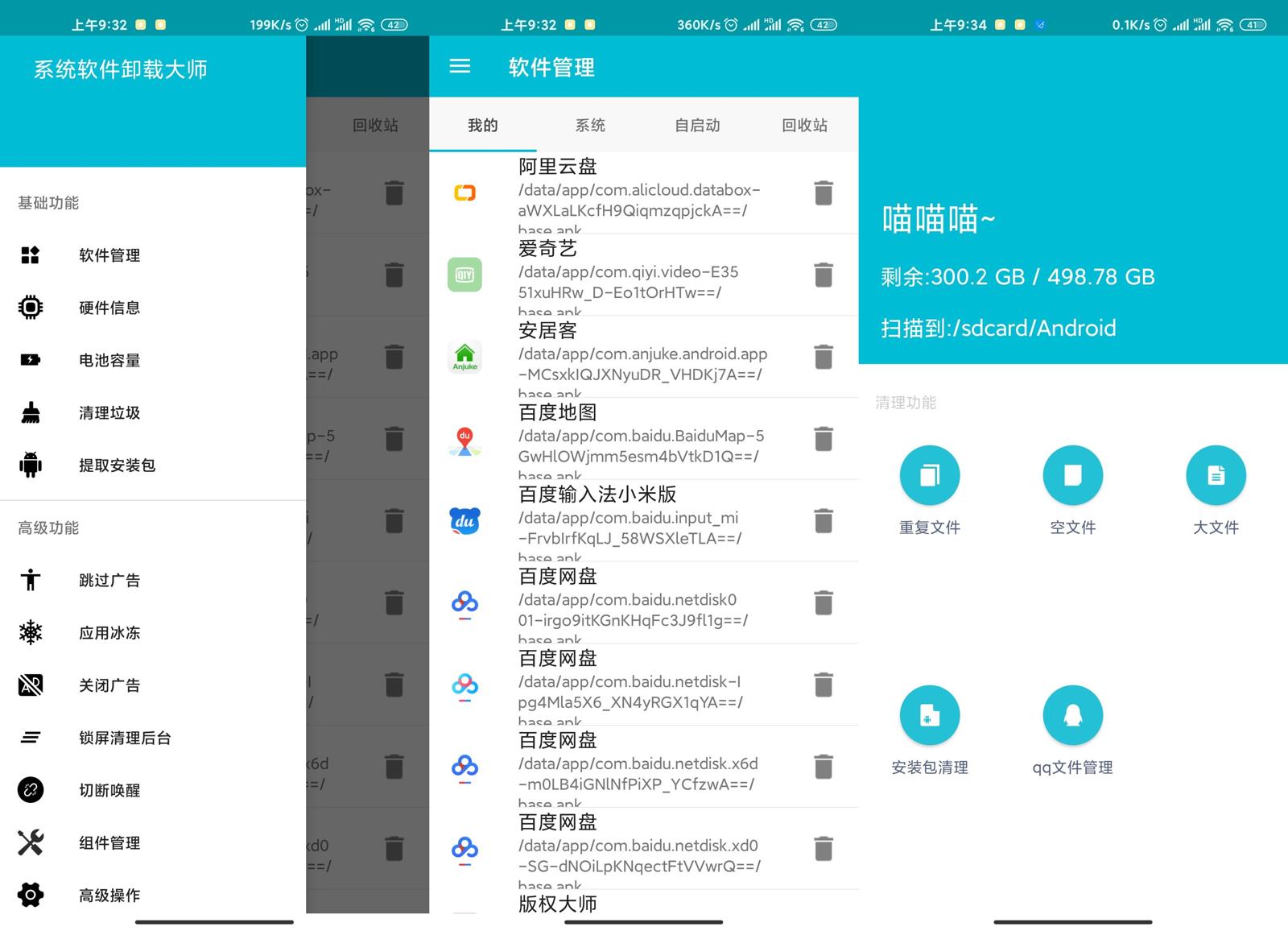
Task: Tap the 爱奇艺 app thumbnail
Action: 464,275
